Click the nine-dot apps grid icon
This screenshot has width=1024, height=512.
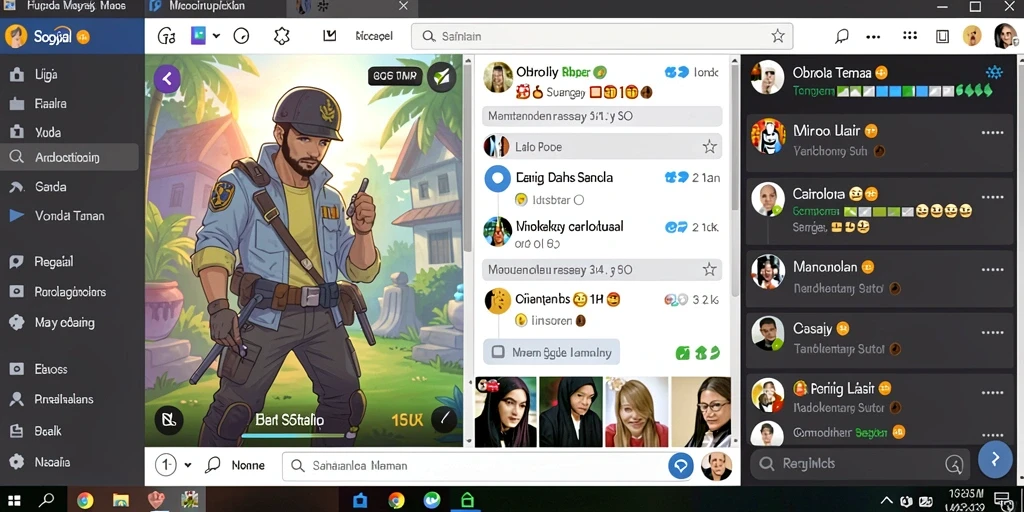click(909, 36)
